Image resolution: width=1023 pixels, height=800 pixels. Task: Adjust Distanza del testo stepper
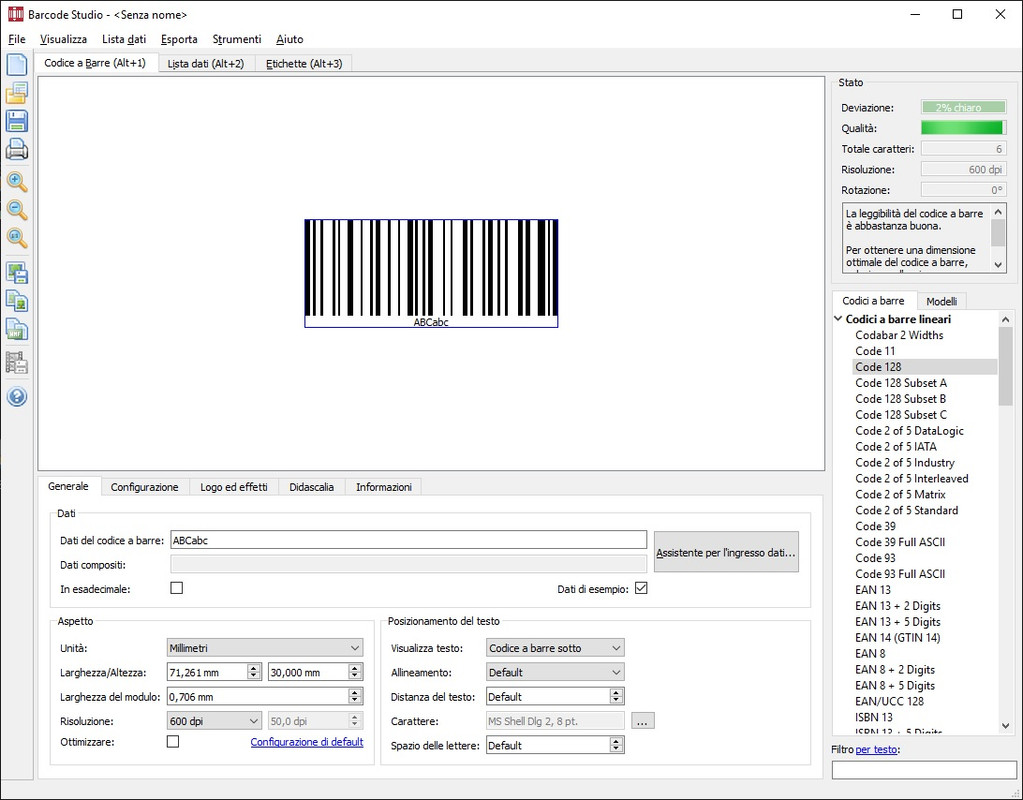point(616,696)
